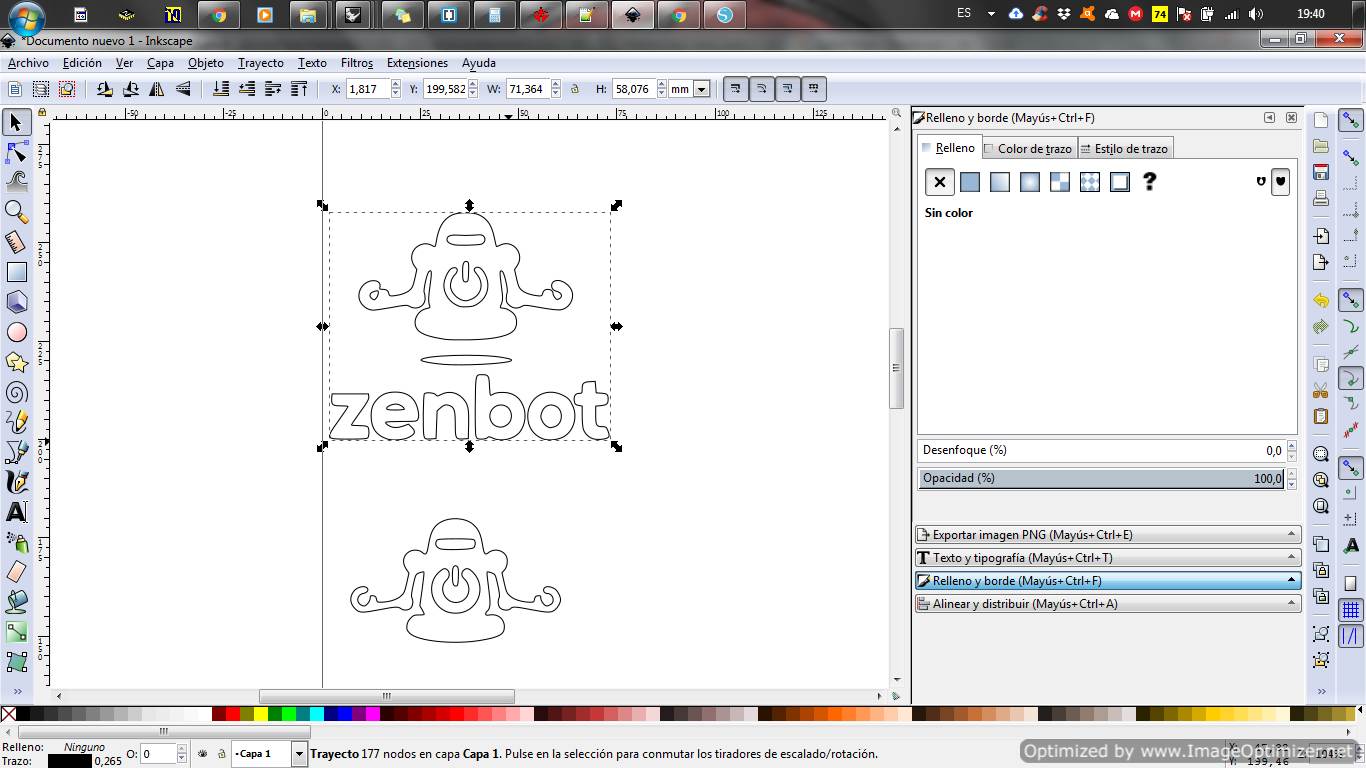Expand more tools chevron in toolbox
Screen dimensions: 1366x768
click(16, 692)
